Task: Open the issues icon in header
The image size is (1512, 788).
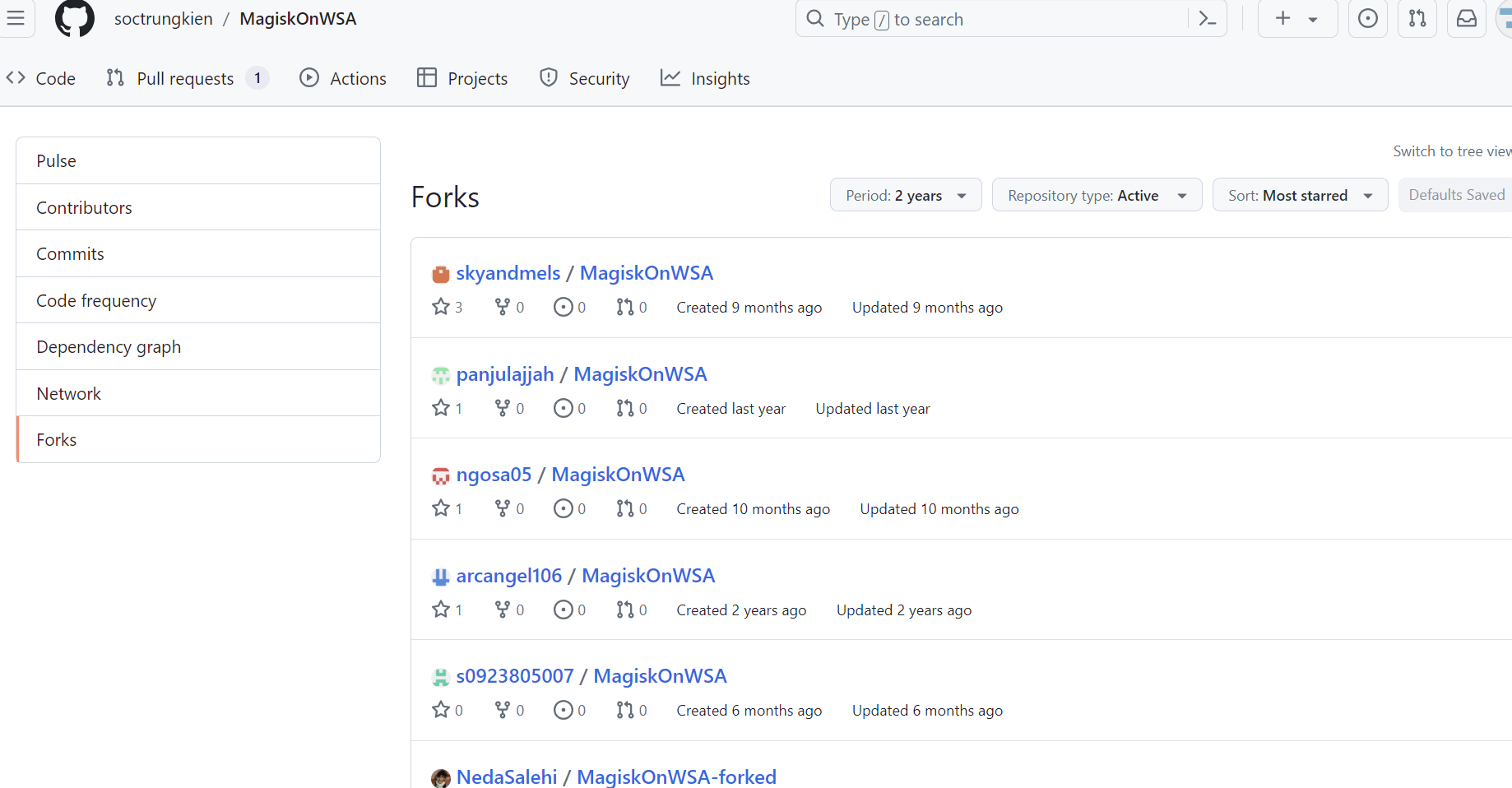Action: pos(1368,18)
